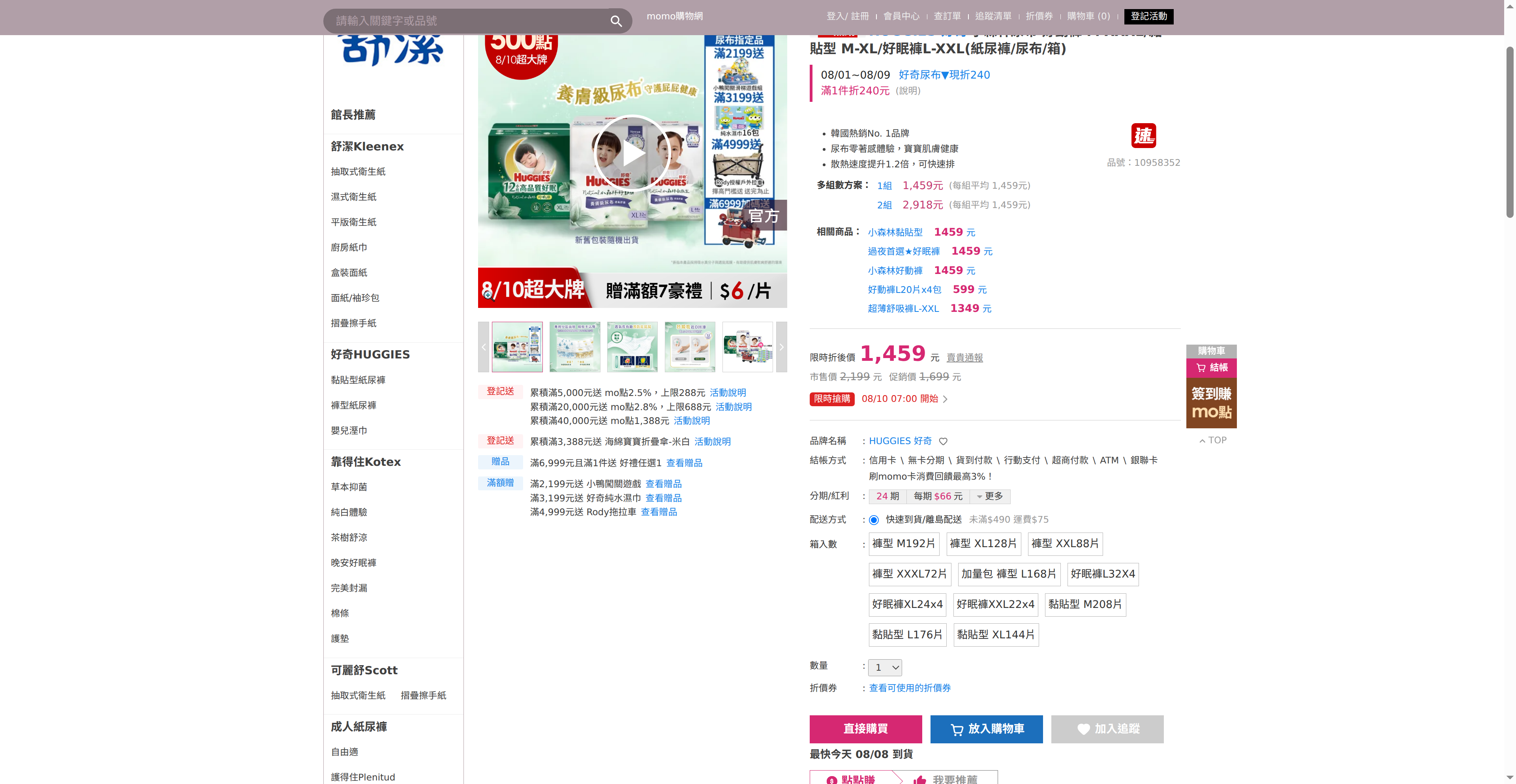Open the 數量 quantity dropdown
This screenshot has height=784, width=1516.
click(884, 668)
